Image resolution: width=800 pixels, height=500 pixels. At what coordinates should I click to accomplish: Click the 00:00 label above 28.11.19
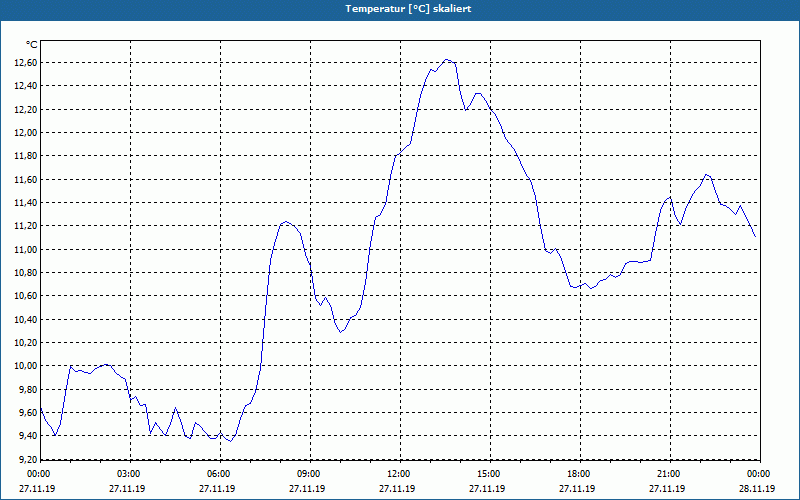click(757, 474)
